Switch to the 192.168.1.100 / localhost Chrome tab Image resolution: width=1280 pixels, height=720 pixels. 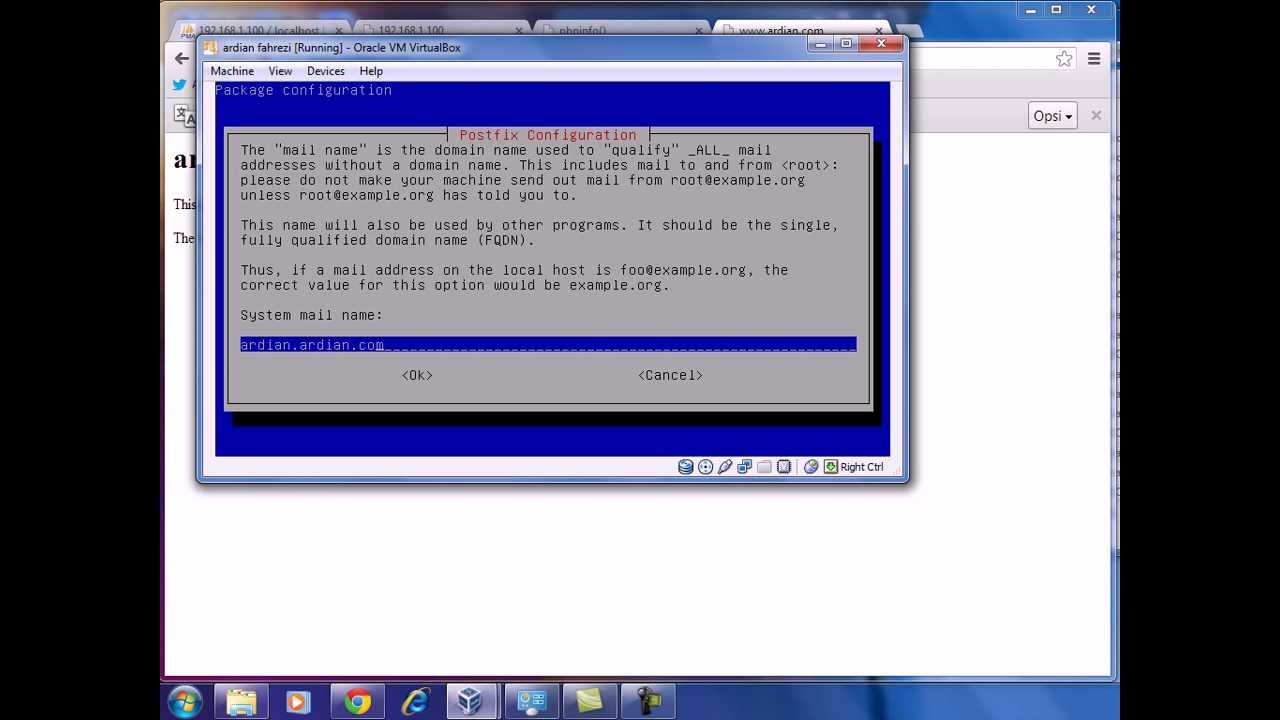point(260,30)
